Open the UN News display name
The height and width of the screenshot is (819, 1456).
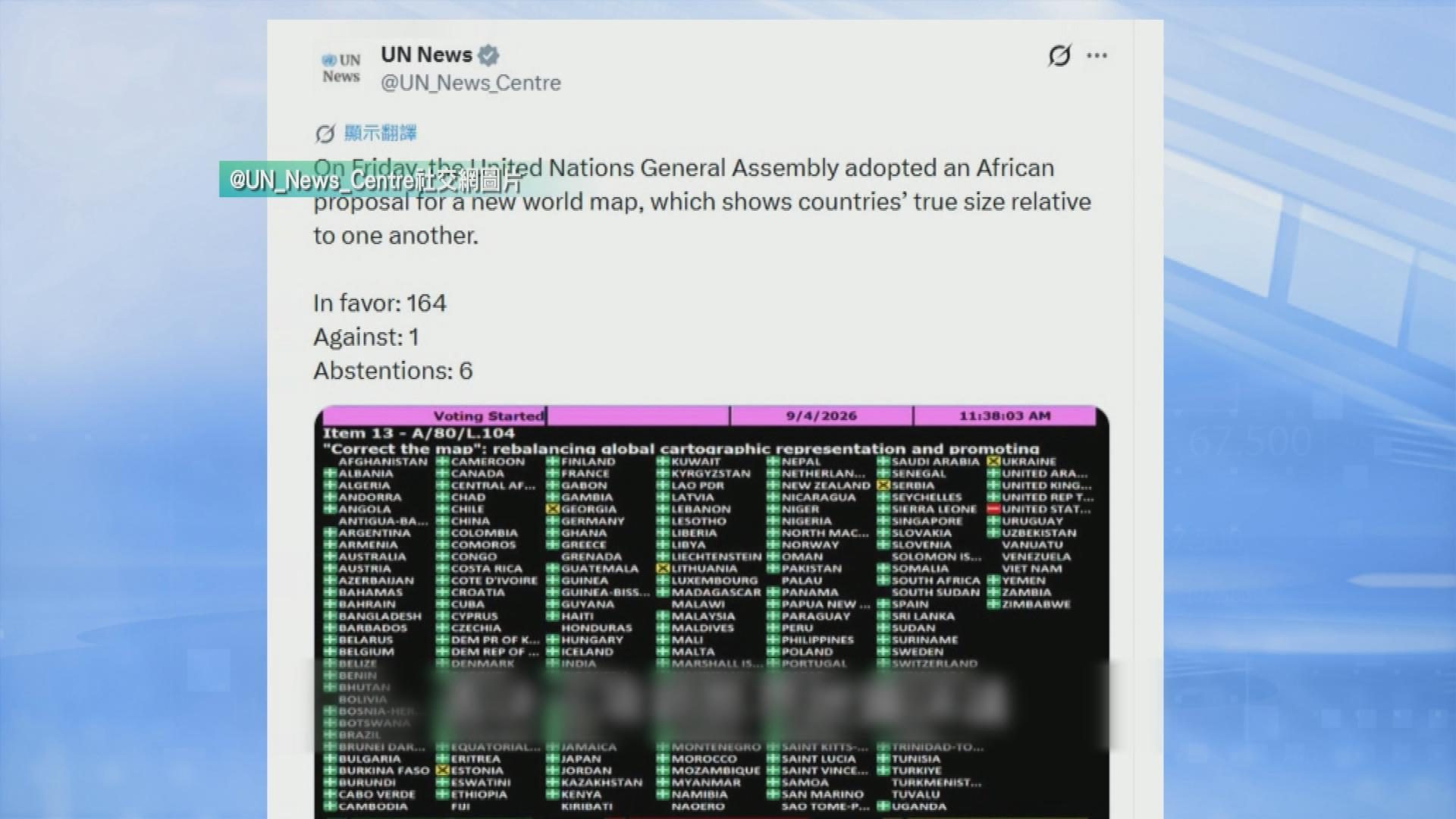(x=426, y=55)
